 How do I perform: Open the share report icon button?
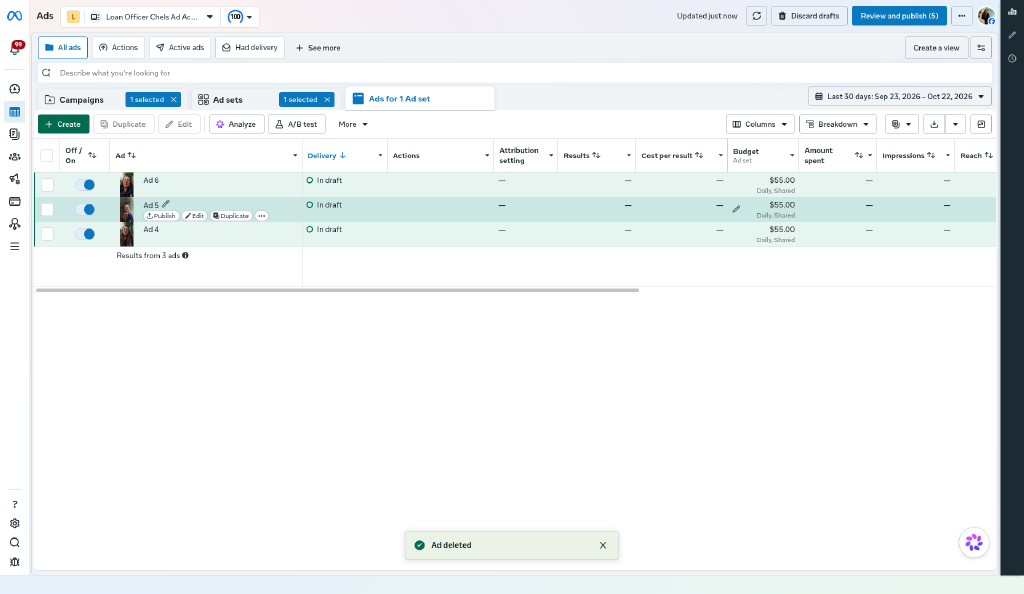(981, 124)
